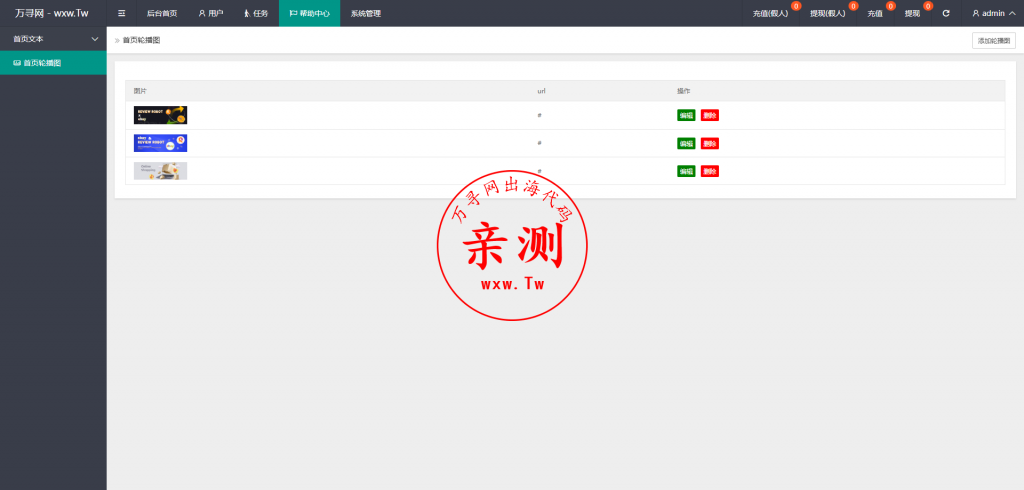1024x490 pixels.
Task: Collapse the 首页文本 sidebar section
Action: [x=53, y=39]
